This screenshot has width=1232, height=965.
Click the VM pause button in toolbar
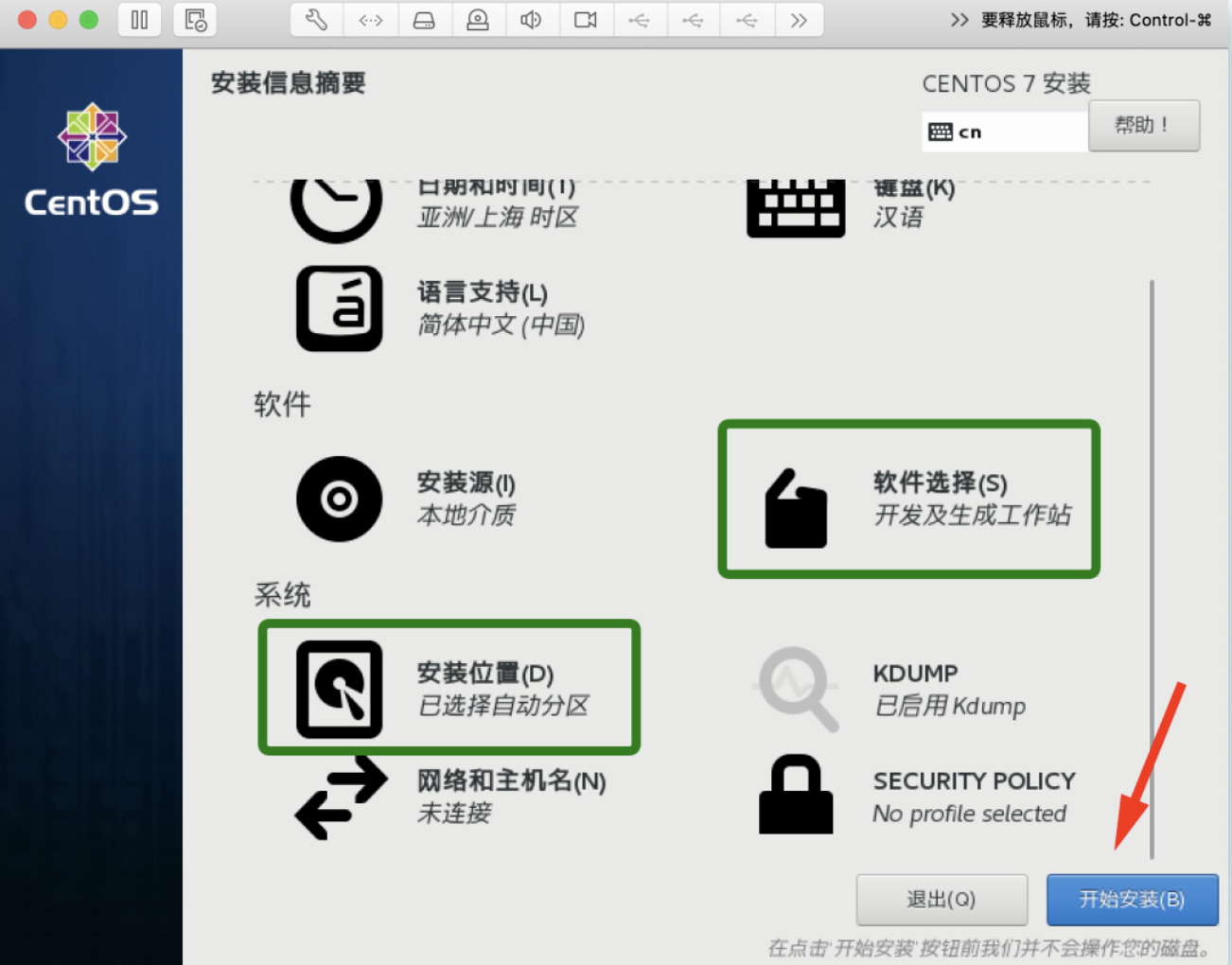pyautogui.click(x=139, y=20)
